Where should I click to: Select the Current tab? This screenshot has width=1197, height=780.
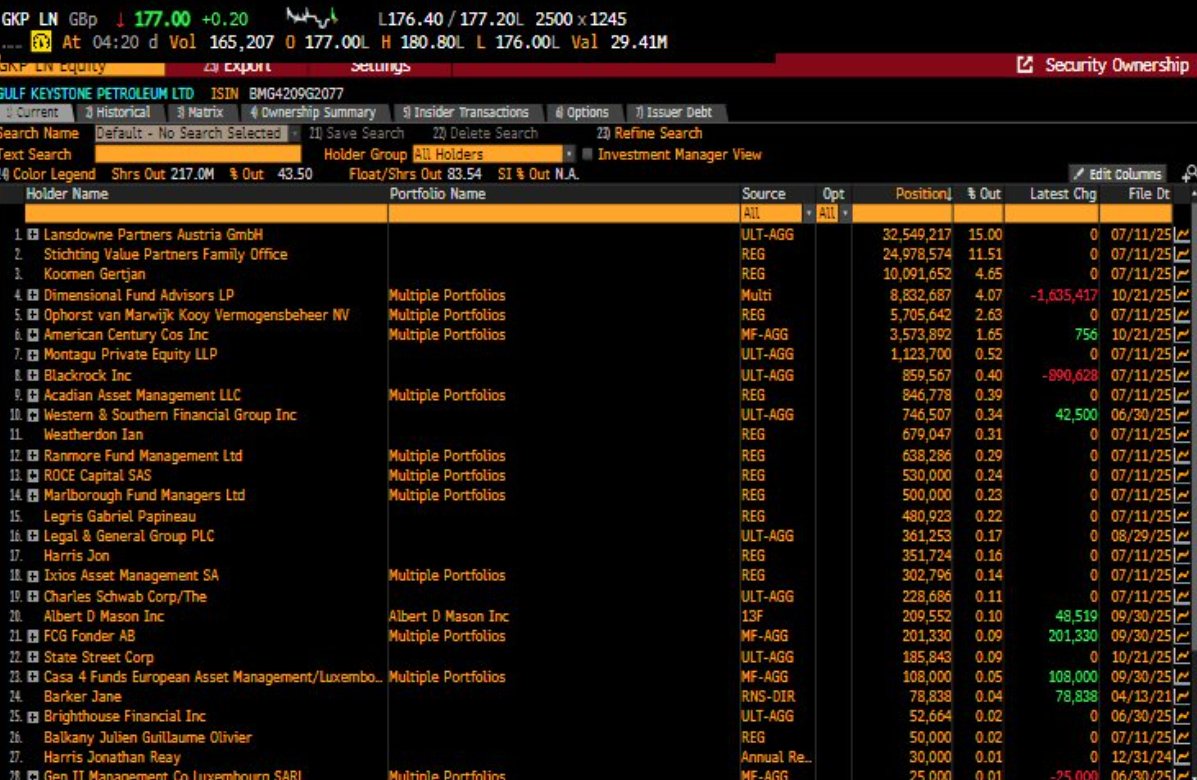(34, 112)
